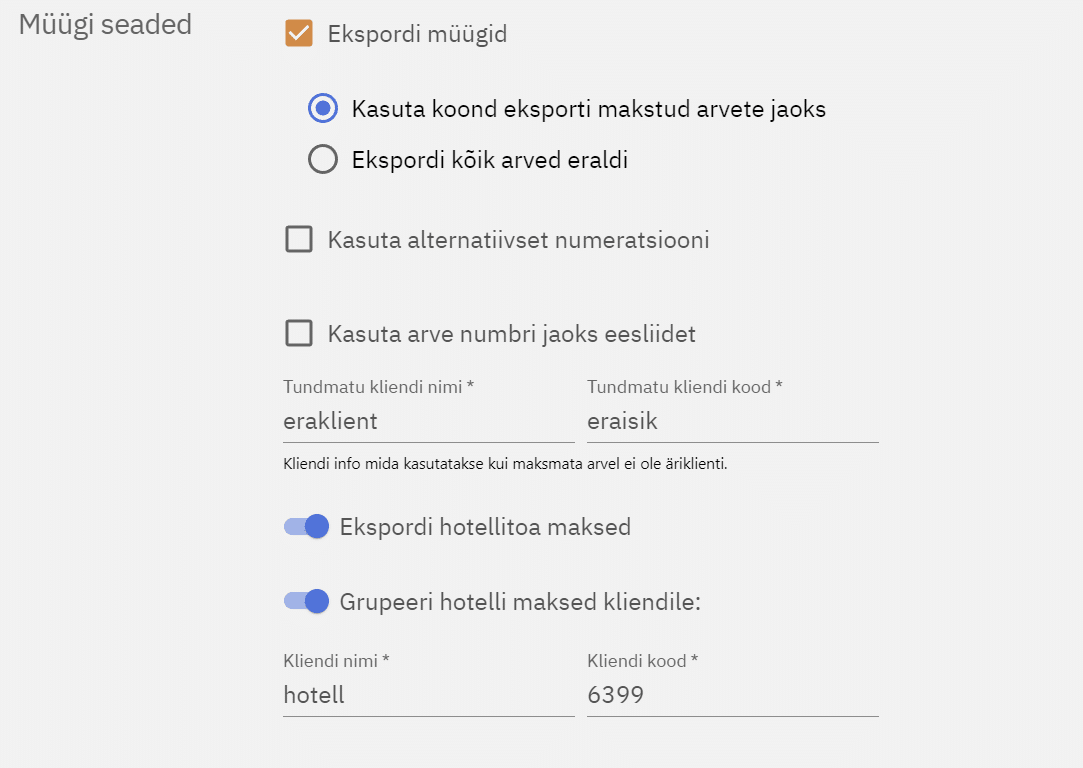
Task: Click the 'Ekspordi hotellitoa maksed' label text
Action: click(485, 527)
